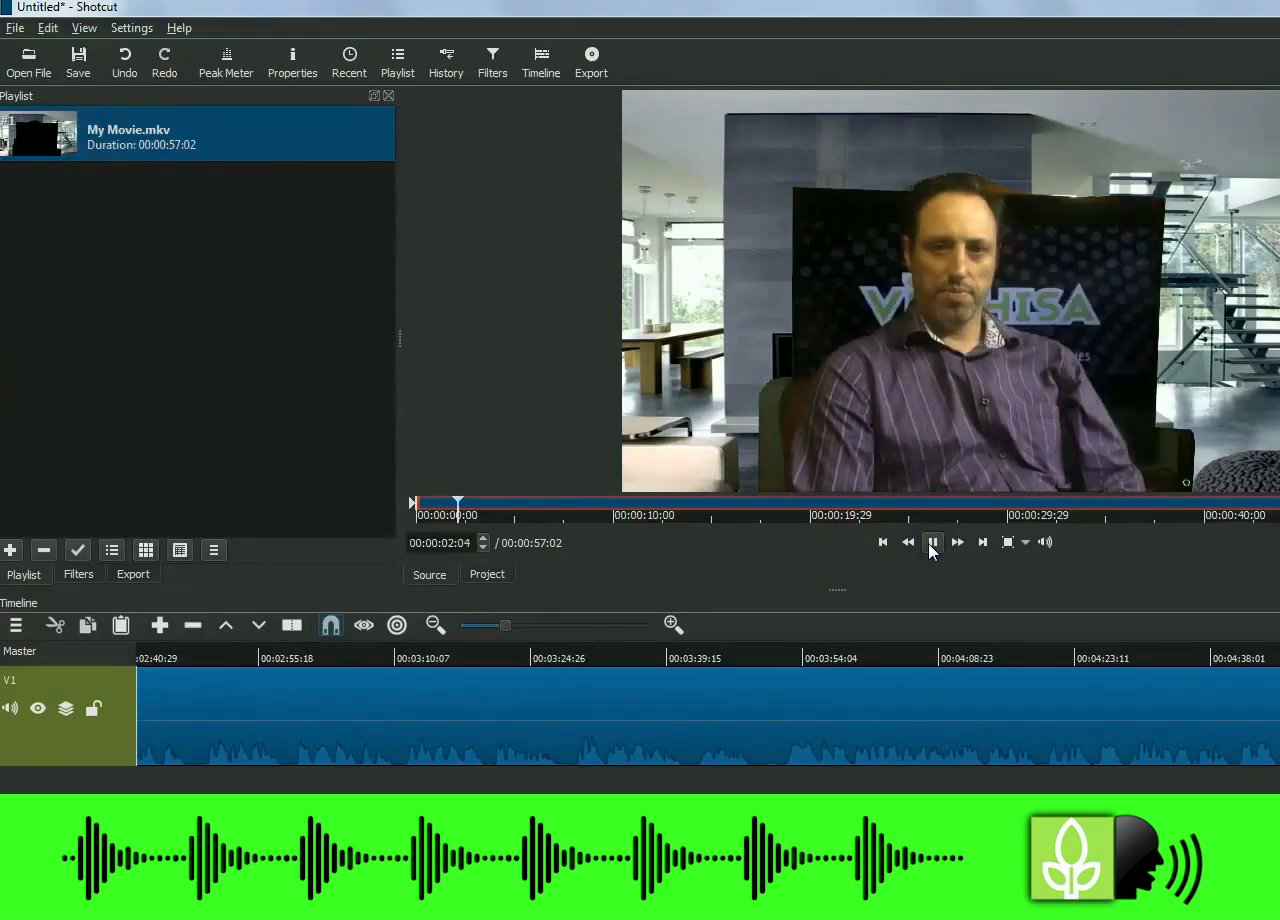Switch to the Project tab
This screenshot has width=1280, height=920.
[x=487, y=574]
